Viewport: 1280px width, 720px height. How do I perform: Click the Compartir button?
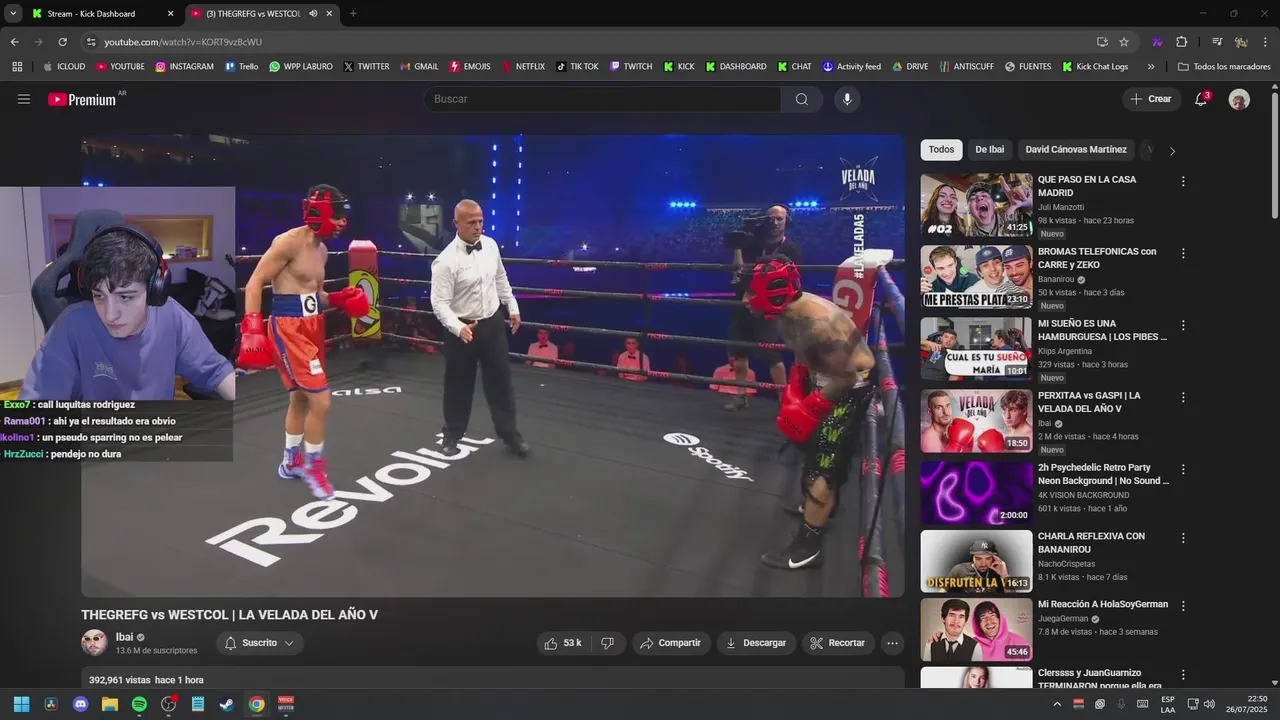(x=671, y=643)
